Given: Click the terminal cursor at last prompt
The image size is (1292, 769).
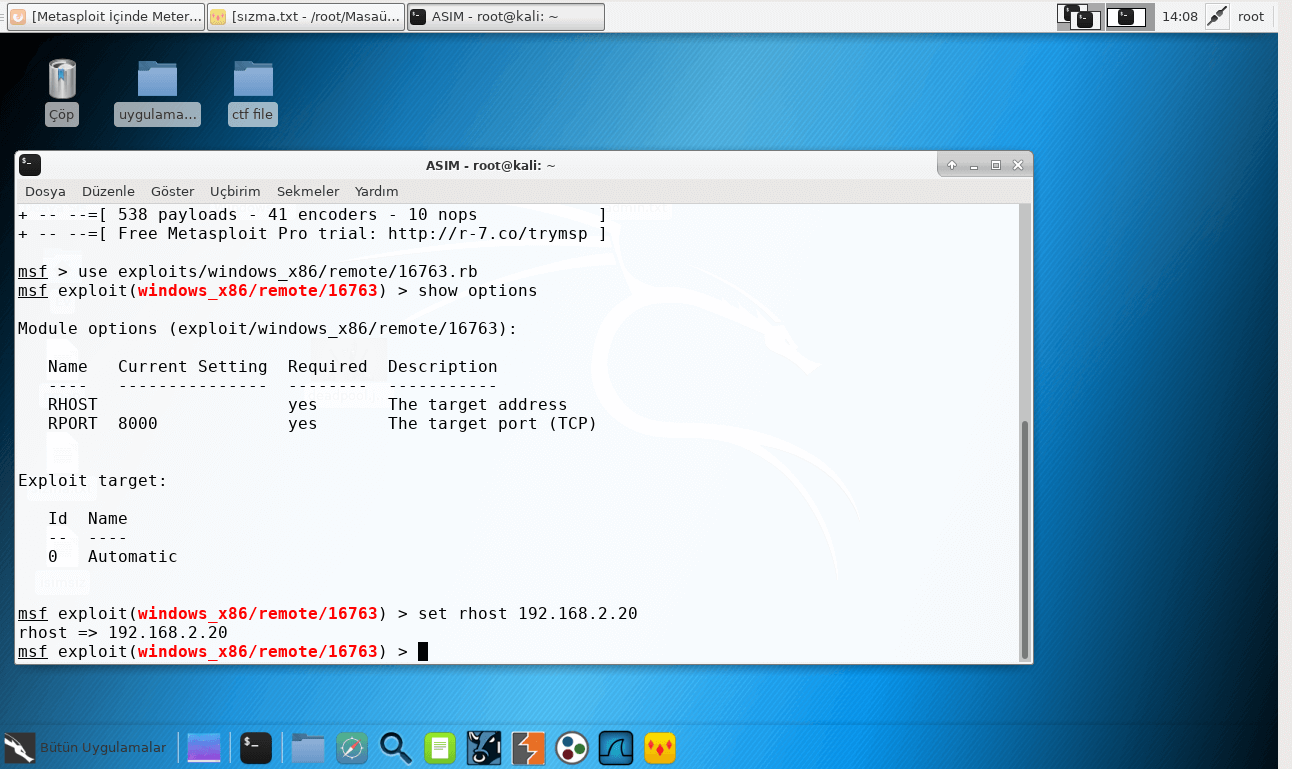Looking at the screenshot, I should [x=423, y=652].
